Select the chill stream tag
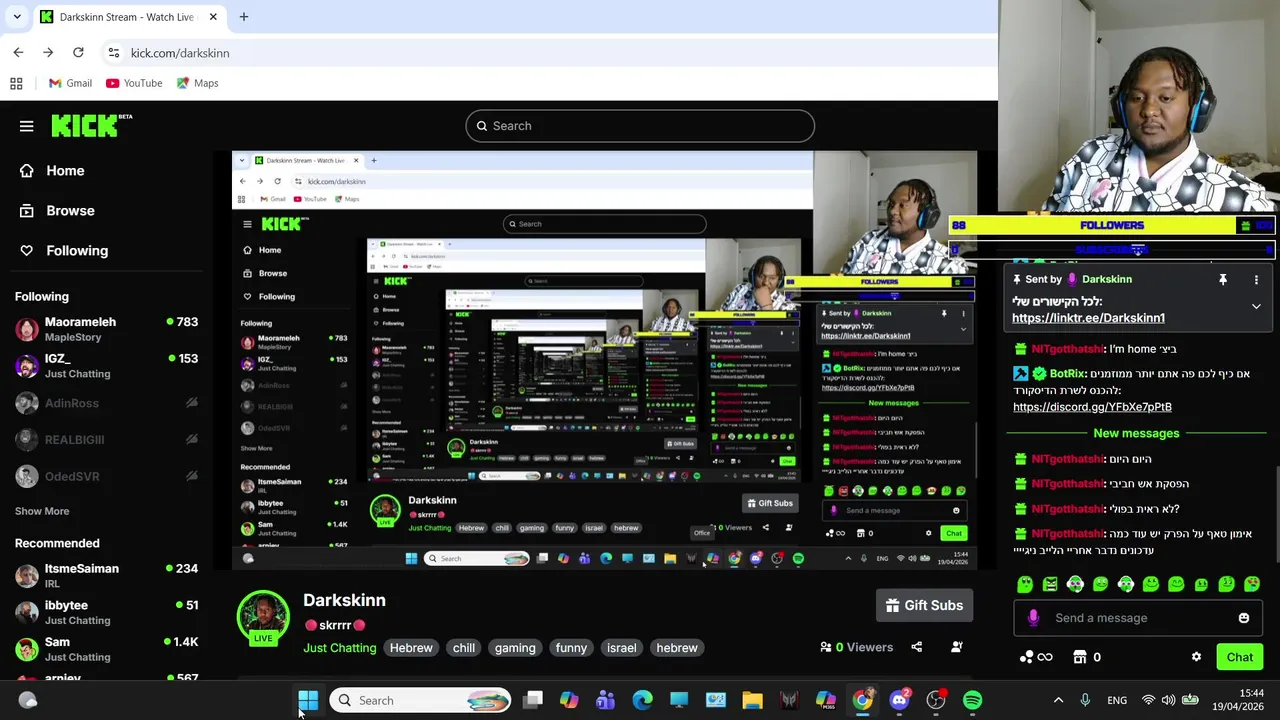The width and height of the screenshot is (1280, 720). tap(464, 648)
